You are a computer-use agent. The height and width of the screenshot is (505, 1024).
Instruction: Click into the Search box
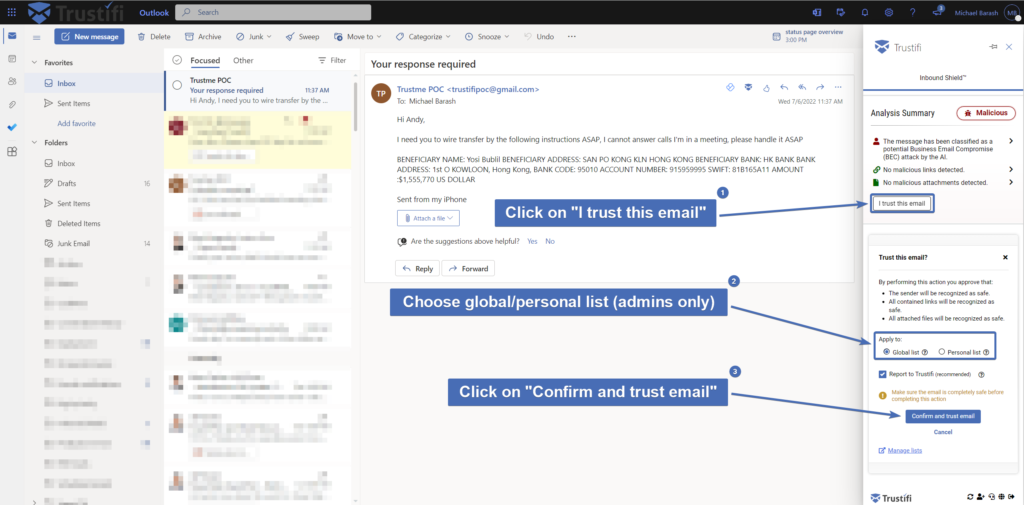(273, 12)
